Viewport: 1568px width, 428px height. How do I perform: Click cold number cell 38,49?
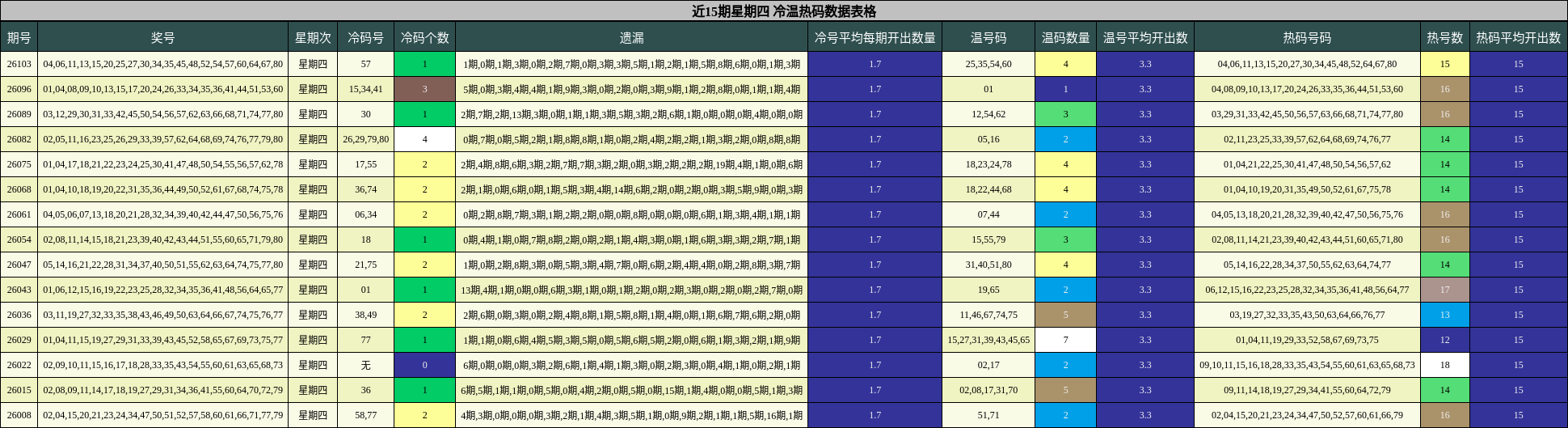[x=365, y=315]
